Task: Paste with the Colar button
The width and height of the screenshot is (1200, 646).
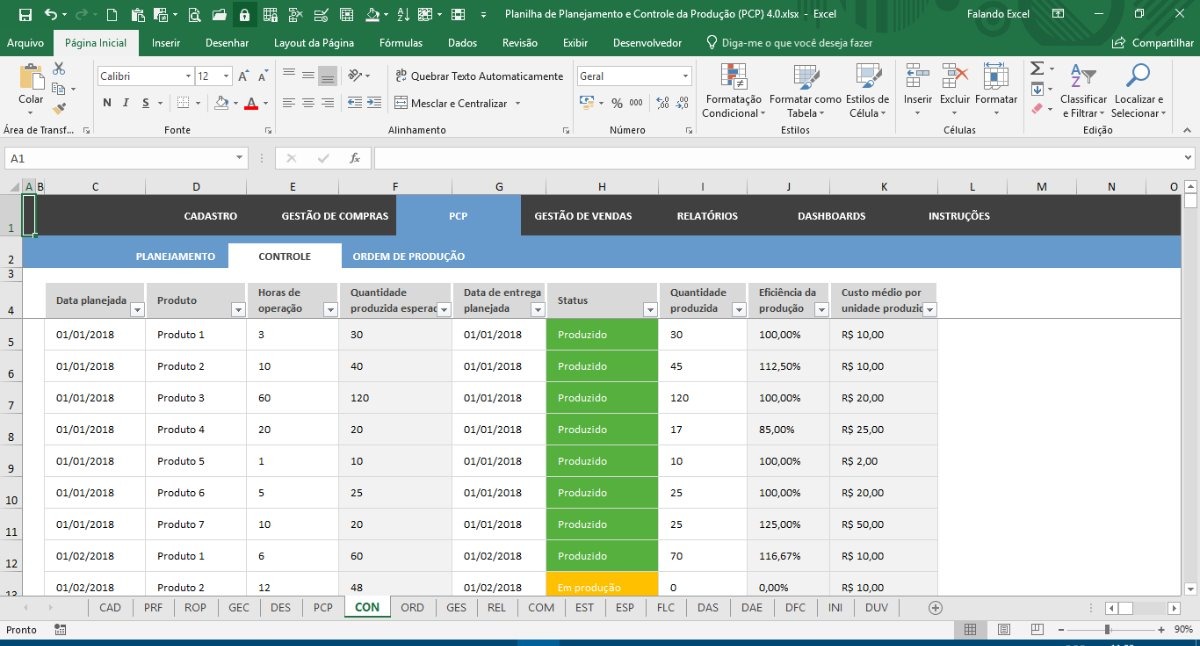Action: coord(31,84)
